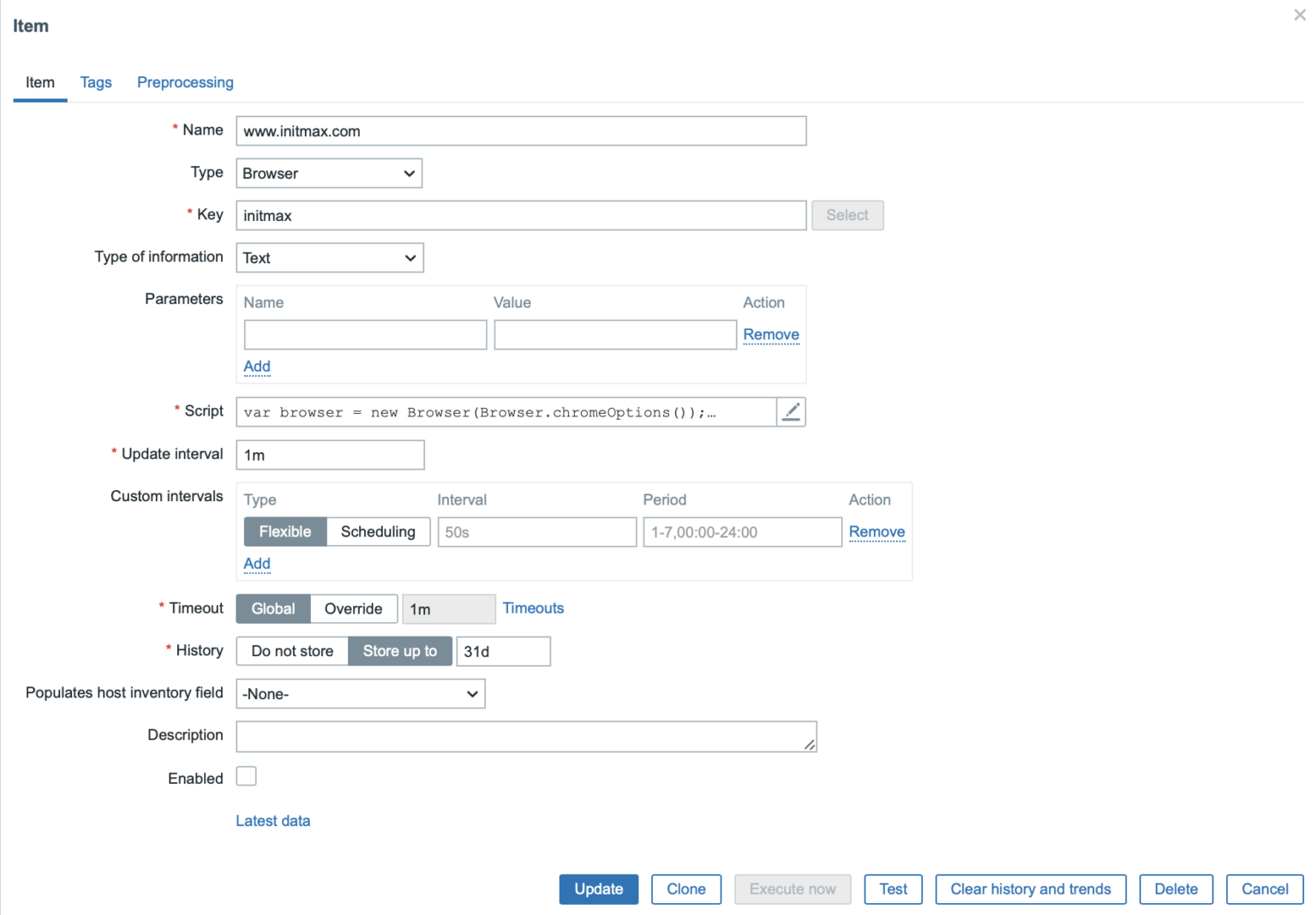Close the Item dialog with the X
This screenshot has width=1316, height=915.
coord(1299,15)
